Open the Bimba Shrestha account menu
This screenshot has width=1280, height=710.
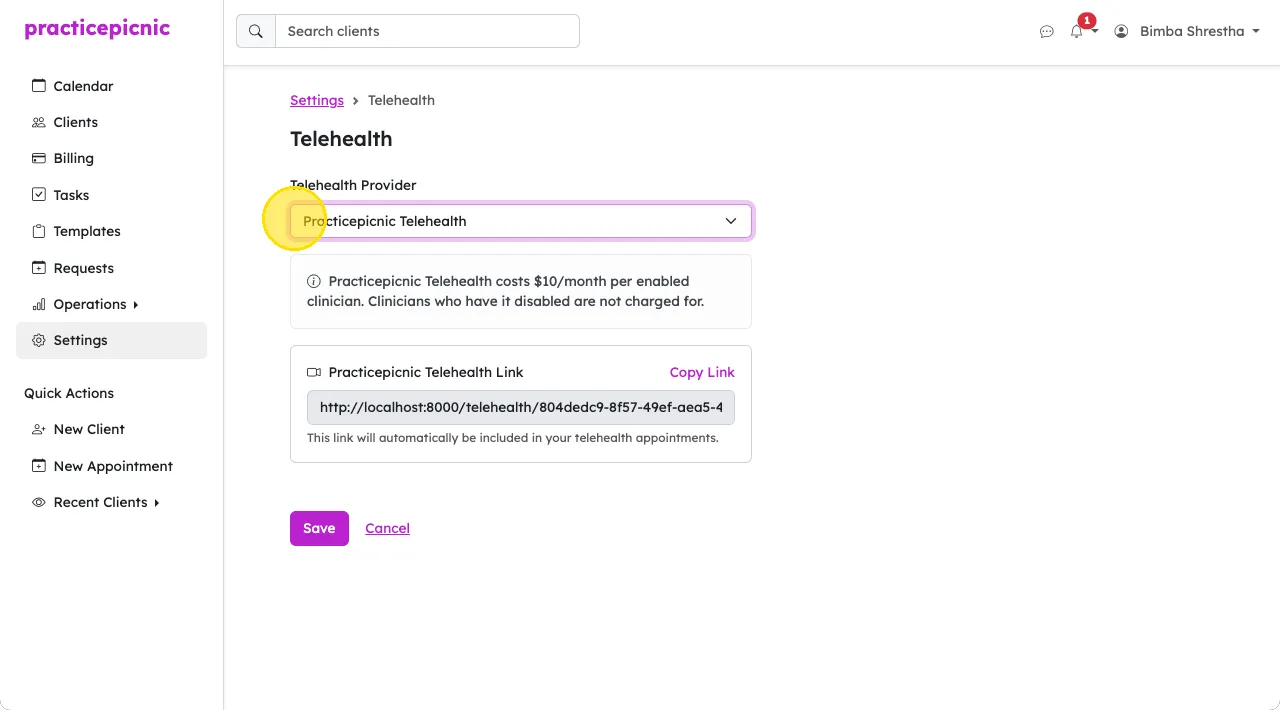point(1186,32)
